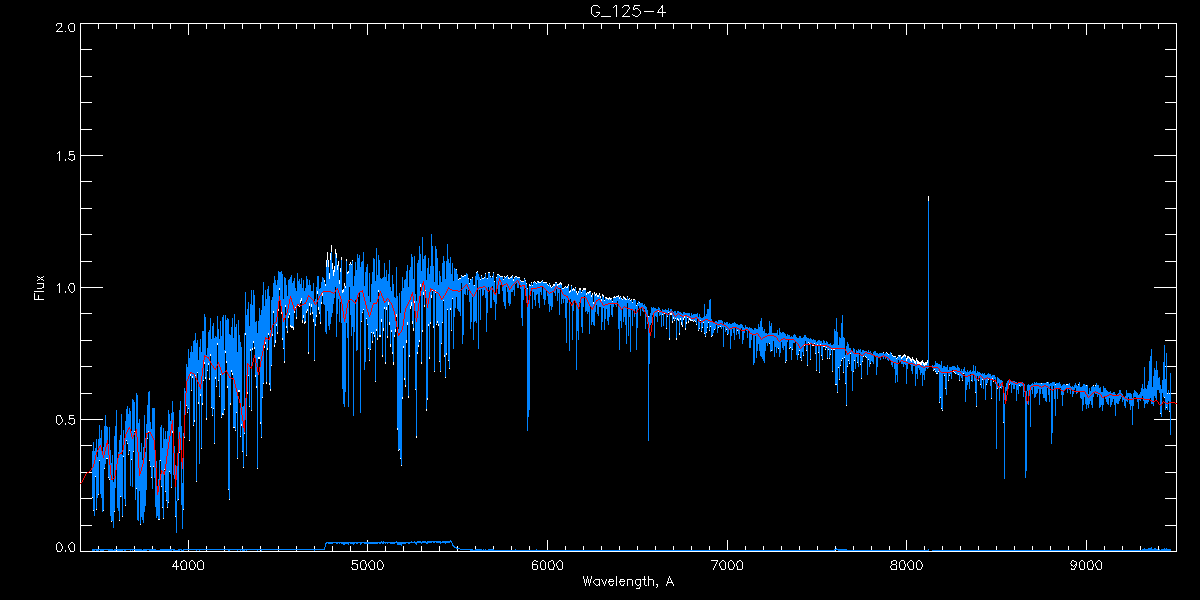Click the 2.0 y-axis tick label

(x=65, y=27)
